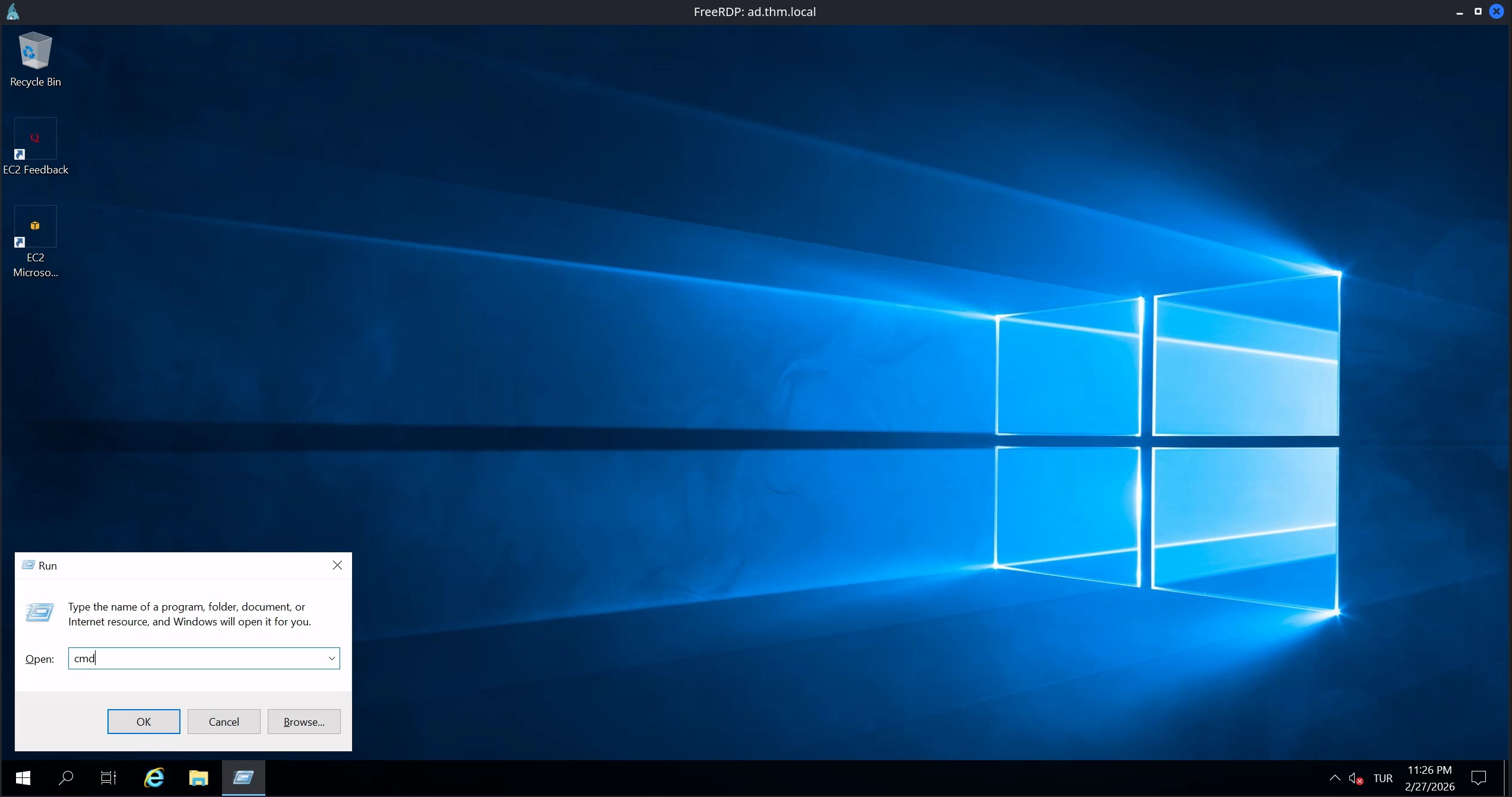The image size is (1512, 797).
Task: Open Task View from the taskbar
Action: tap(109, 778)
